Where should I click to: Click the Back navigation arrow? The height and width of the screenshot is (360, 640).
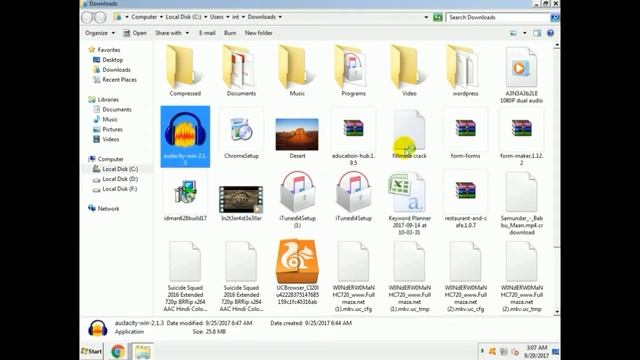[87, 17]
